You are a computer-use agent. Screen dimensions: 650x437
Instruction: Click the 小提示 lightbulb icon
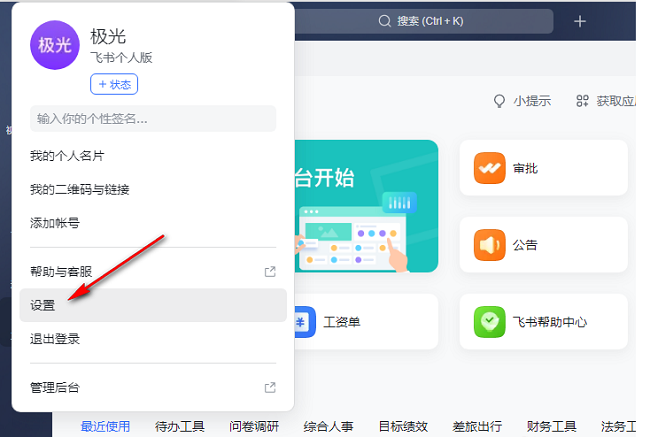tap(500, 101)
